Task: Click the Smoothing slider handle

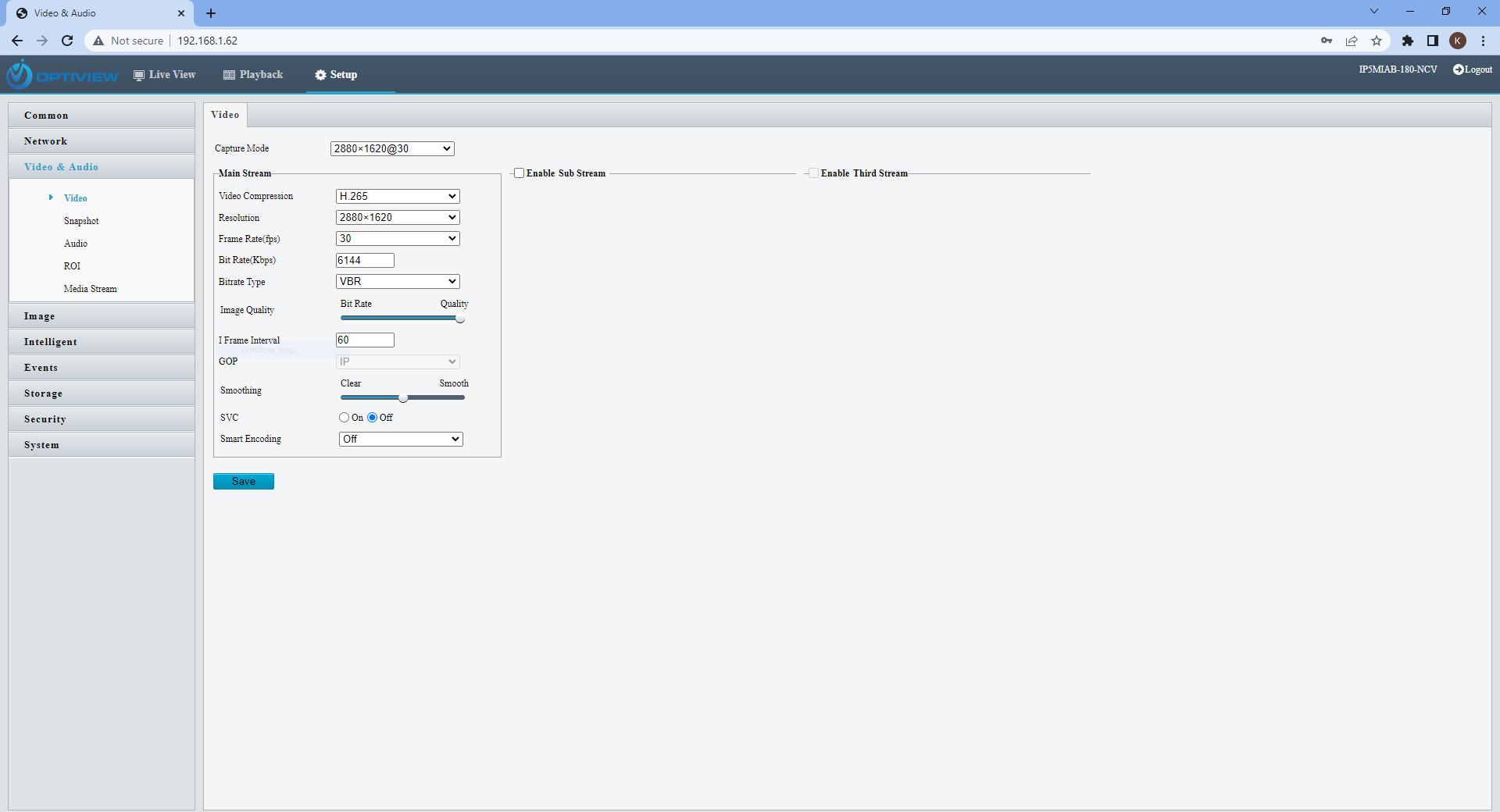Action: click(403, 398)
